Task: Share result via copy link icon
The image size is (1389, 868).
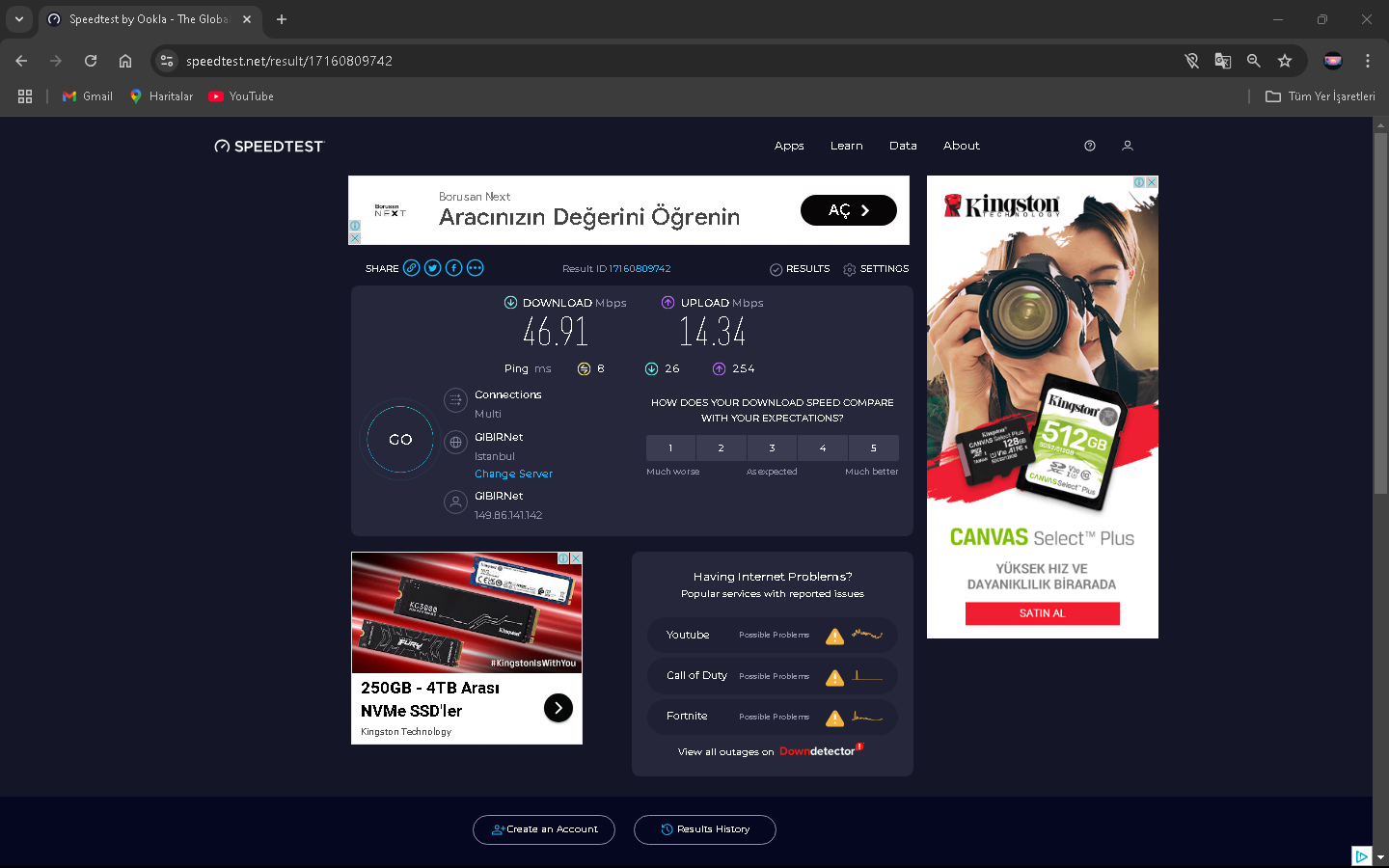Action: tap(412, 268)
